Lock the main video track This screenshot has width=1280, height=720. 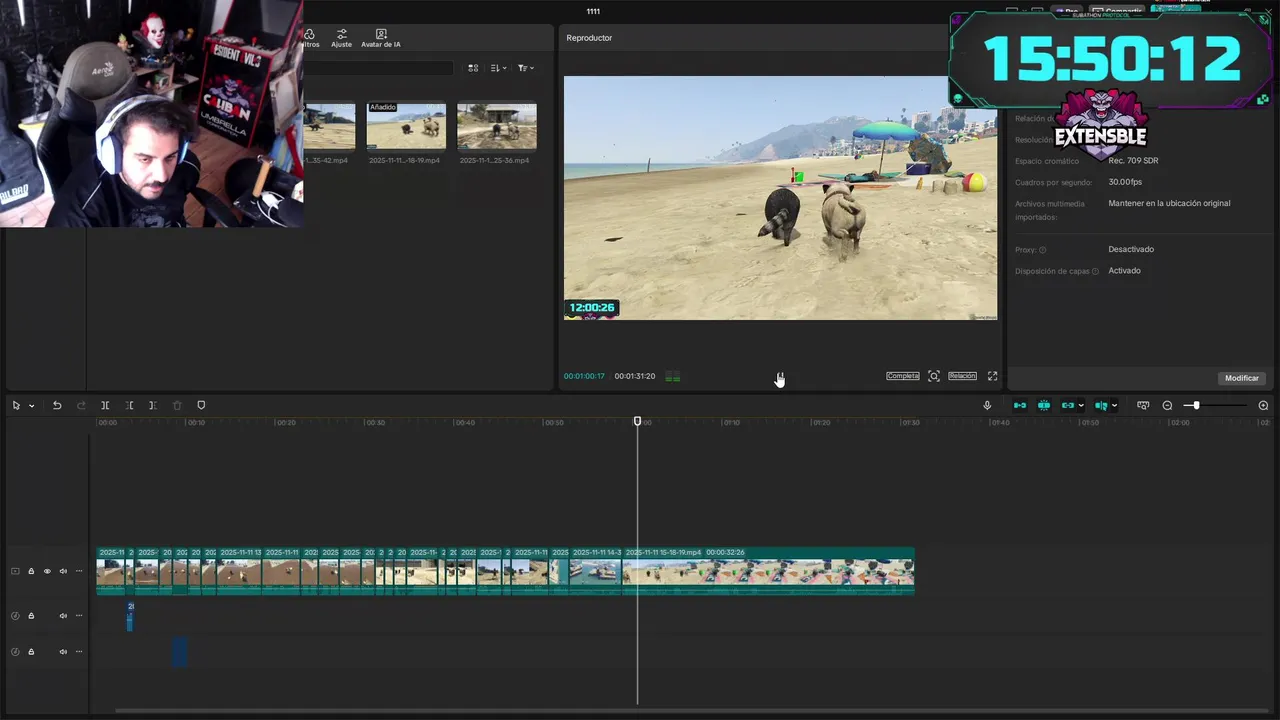[x=31, y=571]
